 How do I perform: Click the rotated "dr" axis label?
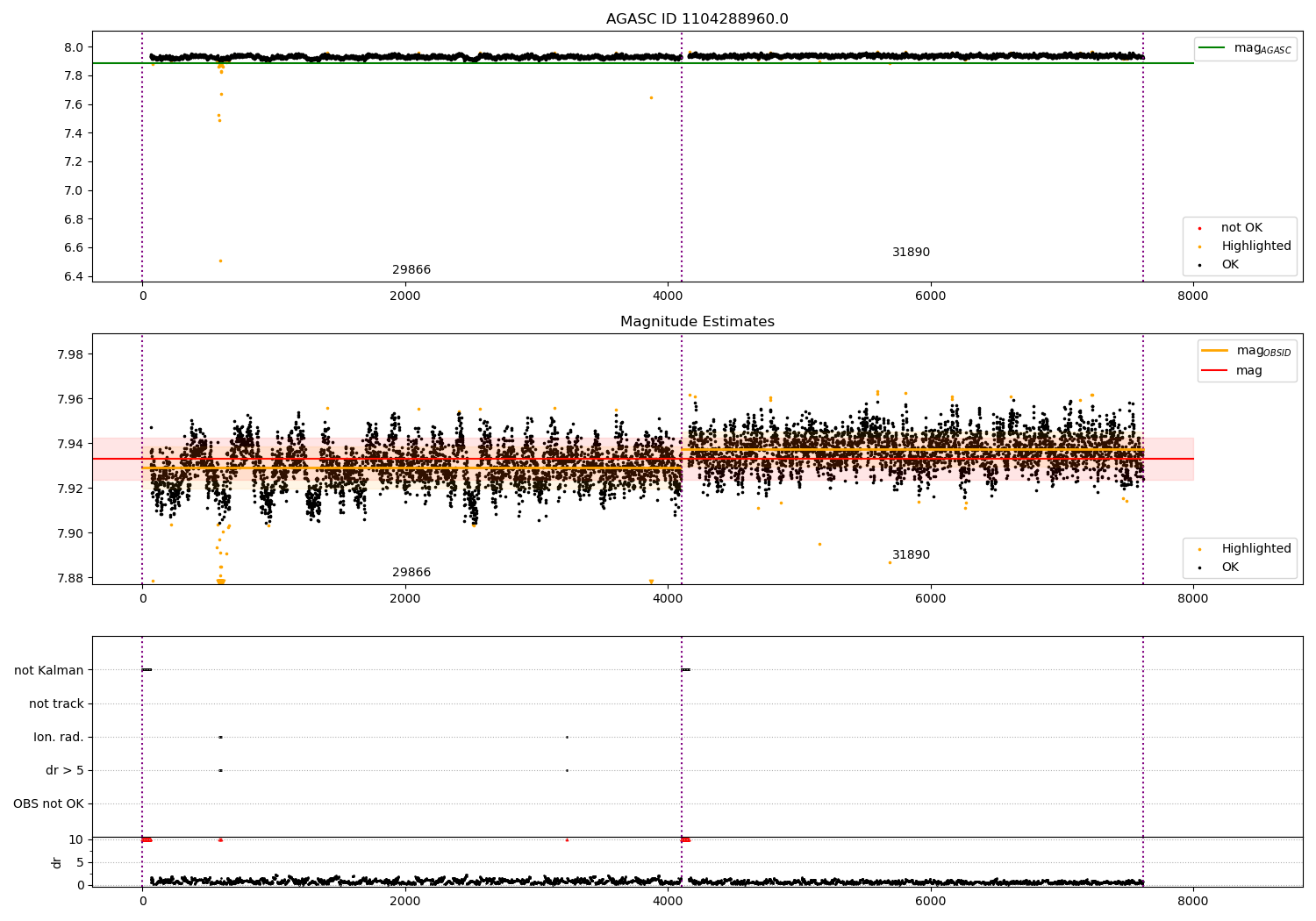tap(57, 862)
